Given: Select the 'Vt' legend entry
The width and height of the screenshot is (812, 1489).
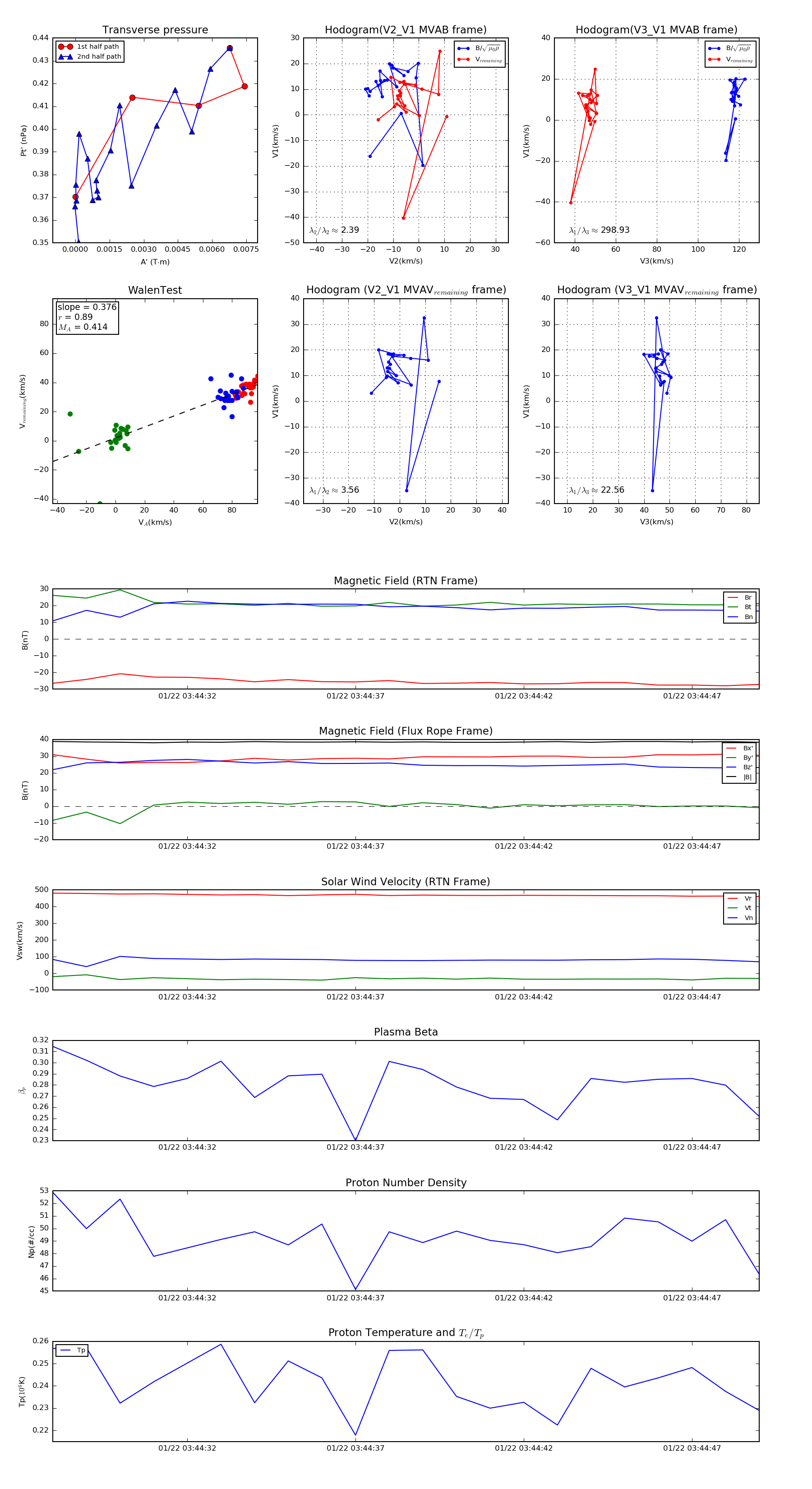Looking at the screenshot, I should point(740,908).
